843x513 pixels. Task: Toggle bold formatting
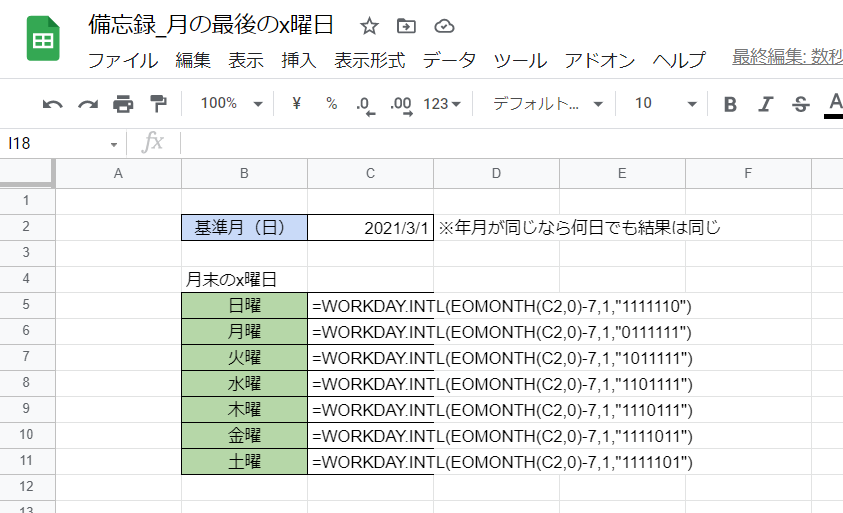(x=730, y=104)
